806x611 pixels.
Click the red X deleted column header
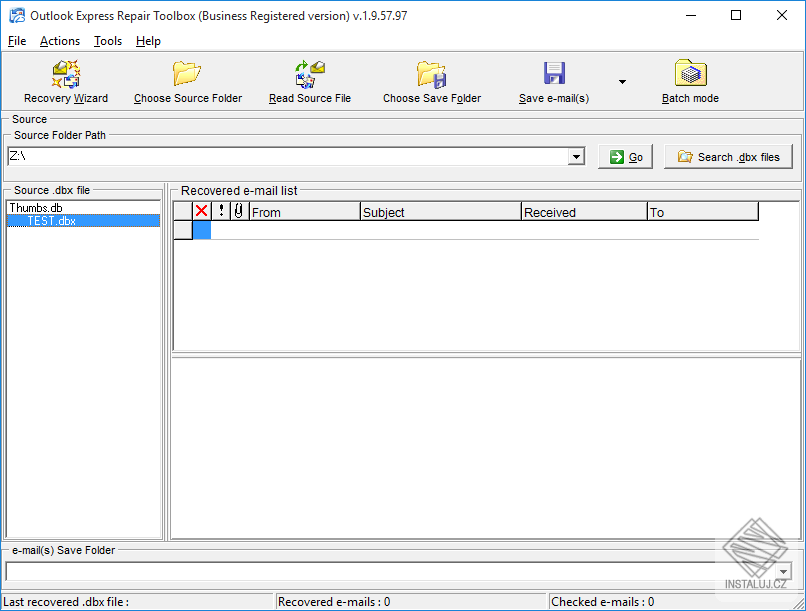202,211
